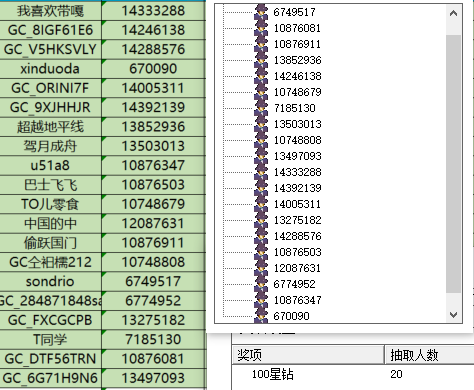Select spreadsheet cell 中国的中
Screen dimensions: 474x390
click(50, 223)
